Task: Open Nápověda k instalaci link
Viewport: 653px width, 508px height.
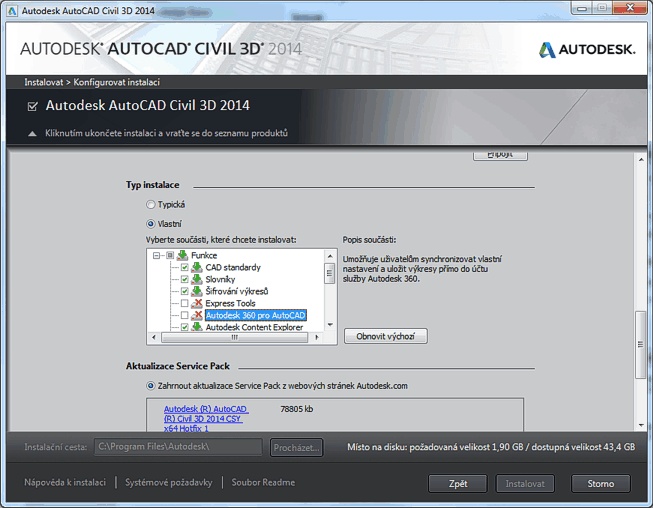Action: [x=65, y=483]
